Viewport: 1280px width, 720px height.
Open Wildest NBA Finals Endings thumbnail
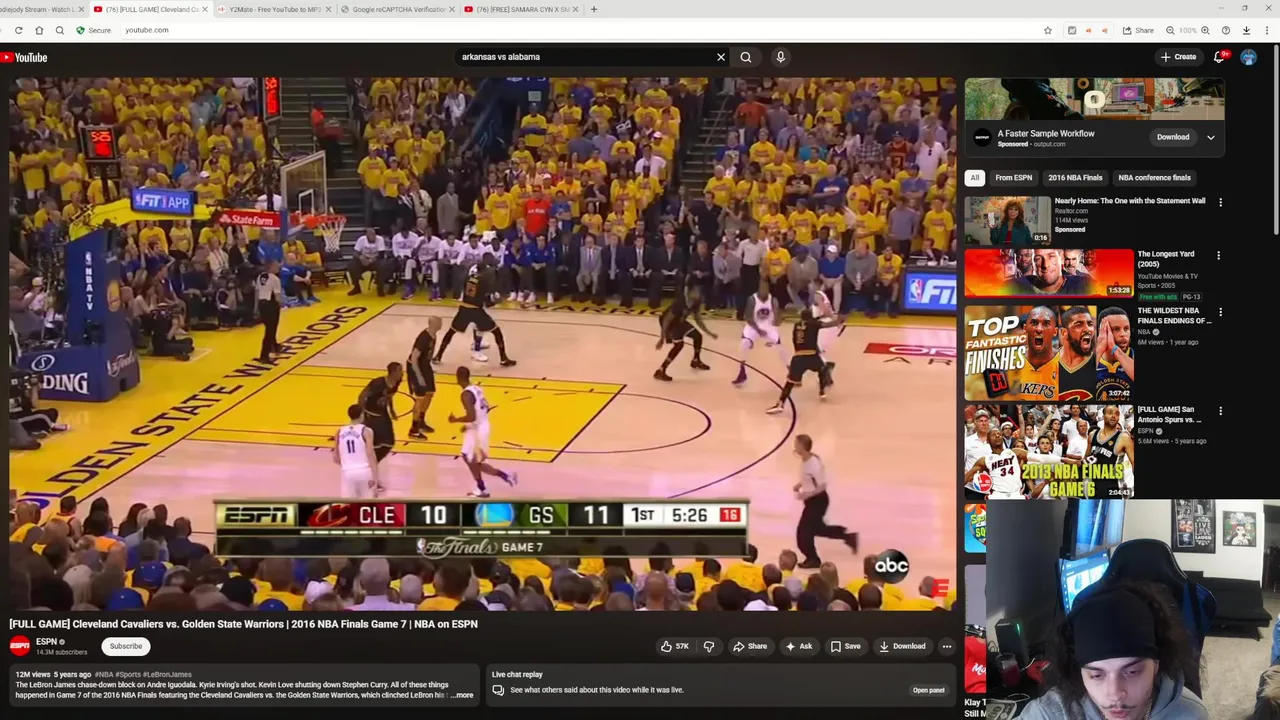[1049, 353]
